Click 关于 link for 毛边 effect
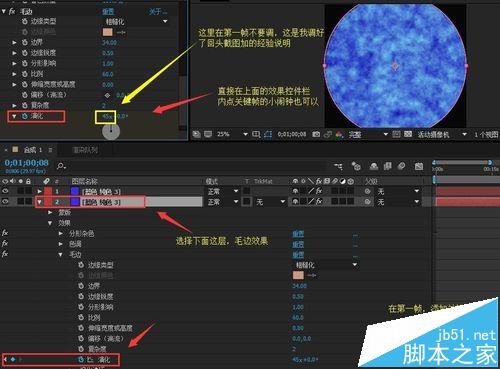Image resolution: width=500 pixels, height=369 pixels. click(157, 12)
